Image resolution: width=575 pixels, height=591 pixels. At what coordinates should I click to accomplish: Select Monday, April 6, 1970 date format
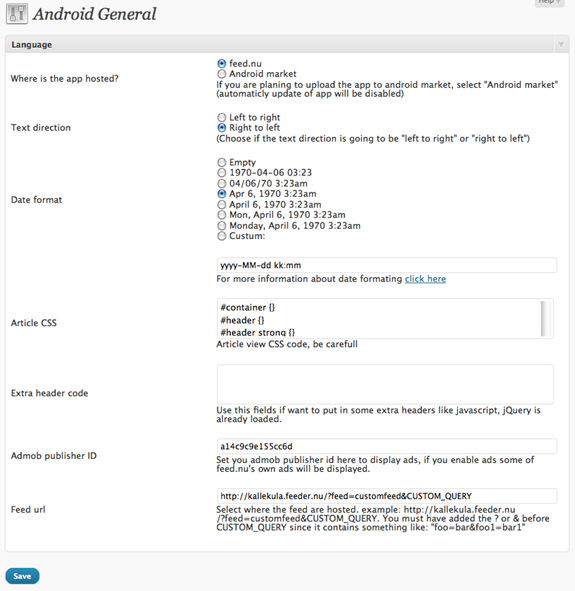pyautogui.click(x=222, y=226)
